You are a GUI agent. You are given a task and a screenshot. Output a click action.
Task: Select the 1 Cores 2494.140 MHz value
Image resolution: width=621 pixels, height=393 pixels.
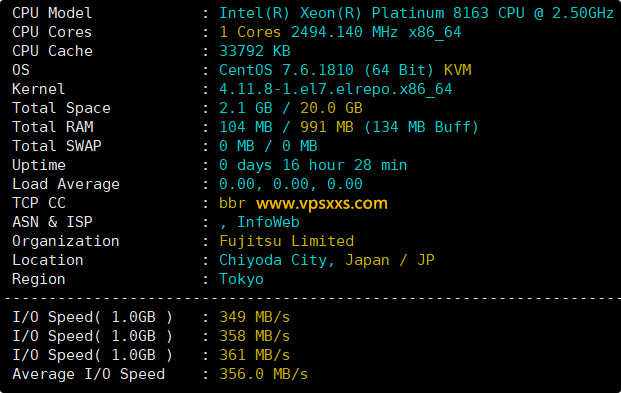coord(309,32)
